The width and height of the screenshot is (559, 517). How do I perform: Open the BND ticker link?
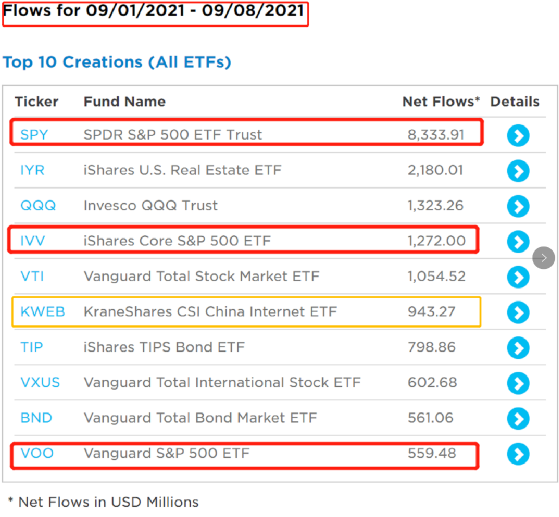[36, 418]
